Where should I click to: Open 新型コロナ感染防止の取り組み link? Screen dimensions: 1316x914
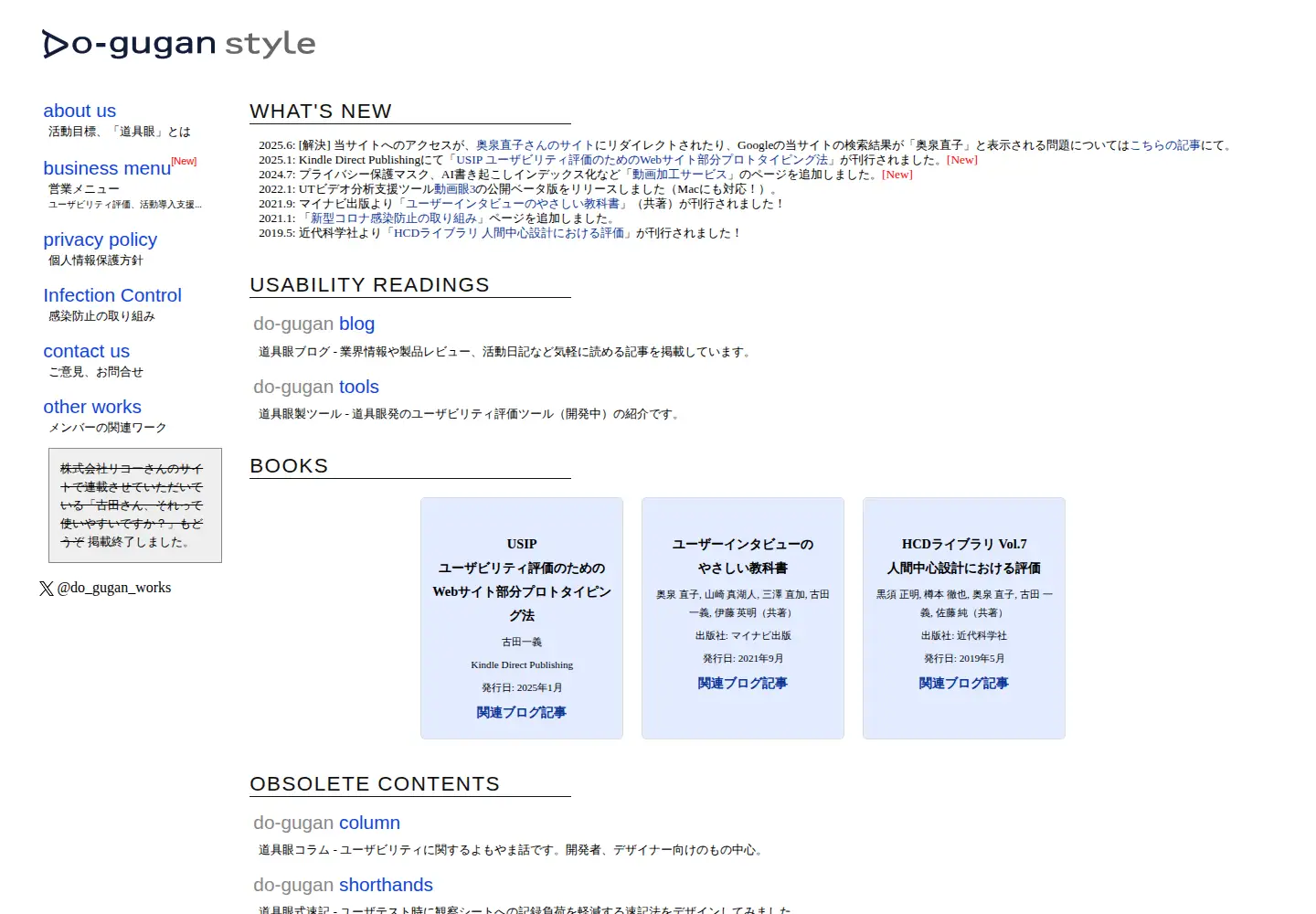click(394, 218)
